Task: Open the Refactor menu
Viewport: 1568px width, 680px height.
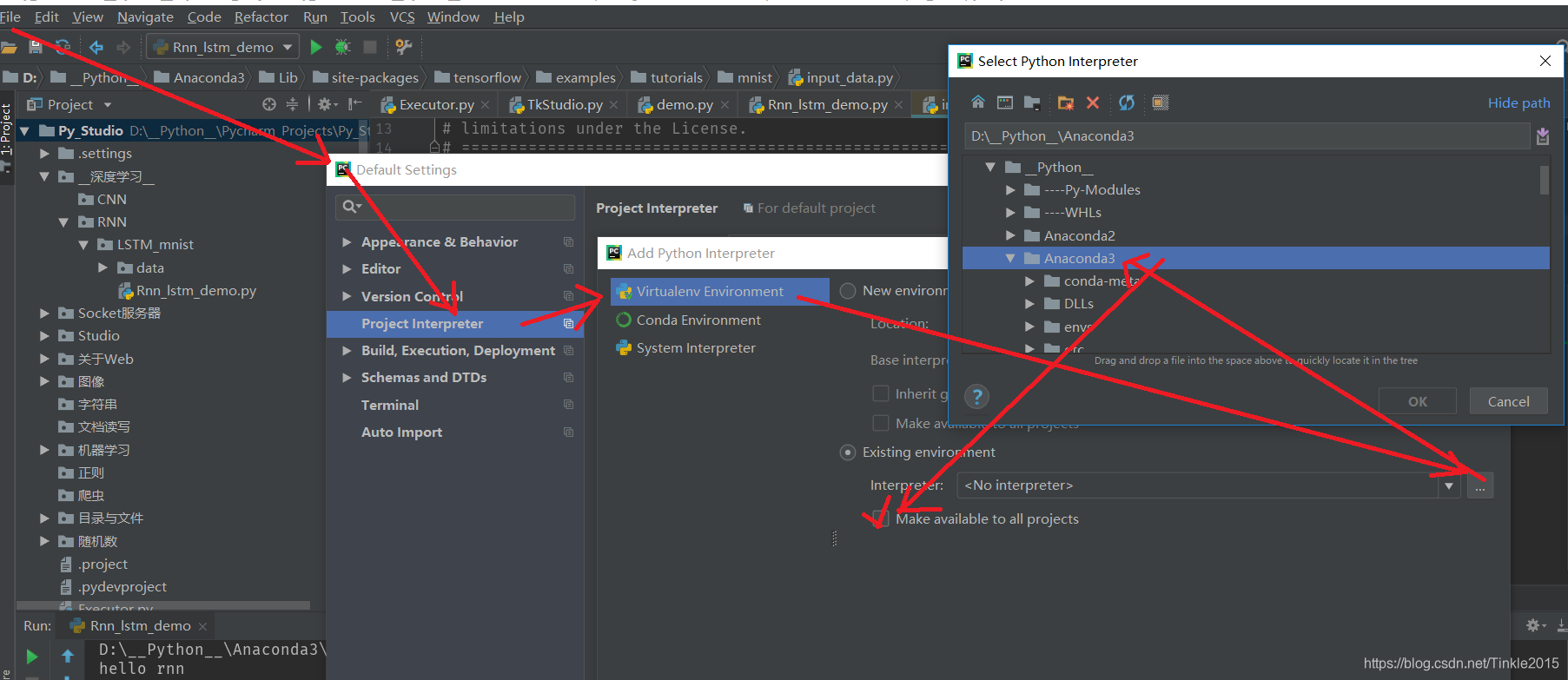Action: click(261, 17)
